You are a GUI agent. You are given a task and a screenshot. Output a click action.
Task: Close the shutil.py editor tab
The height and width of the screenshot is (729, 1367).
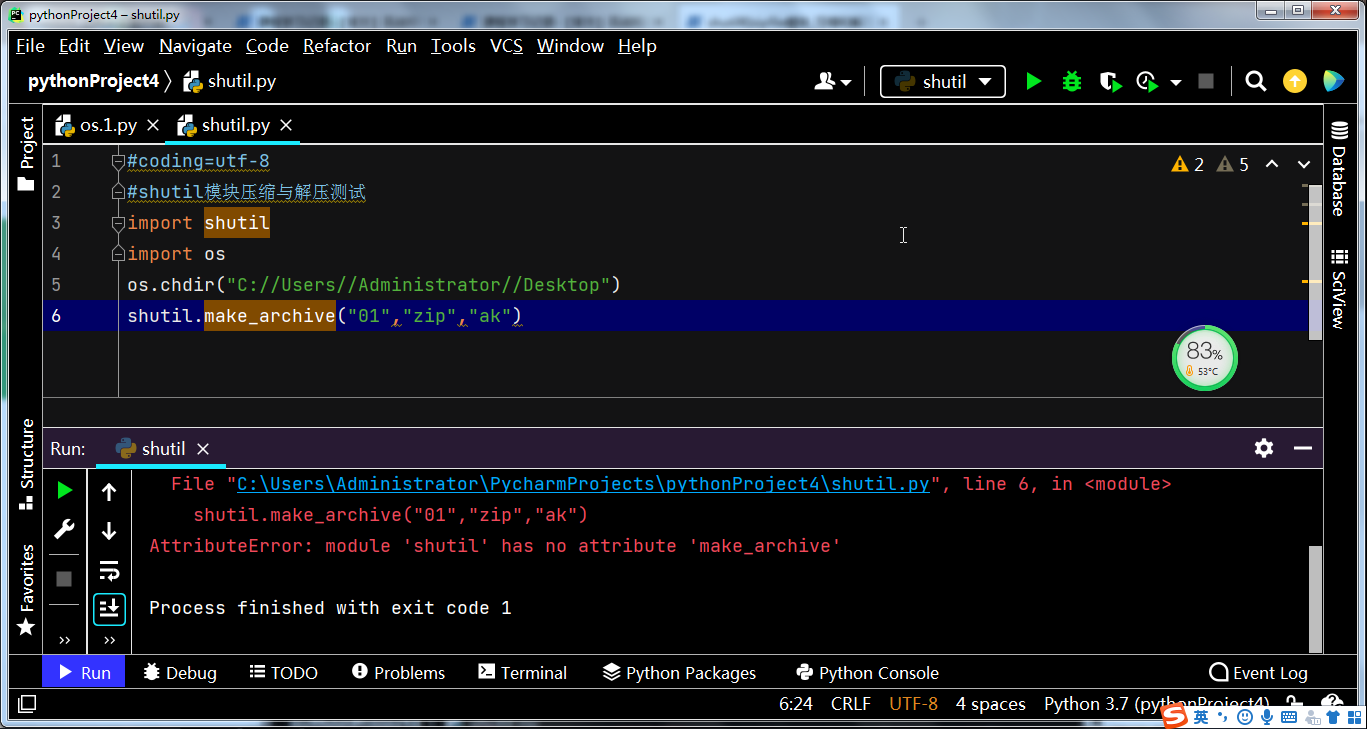[x=286, y=125]
